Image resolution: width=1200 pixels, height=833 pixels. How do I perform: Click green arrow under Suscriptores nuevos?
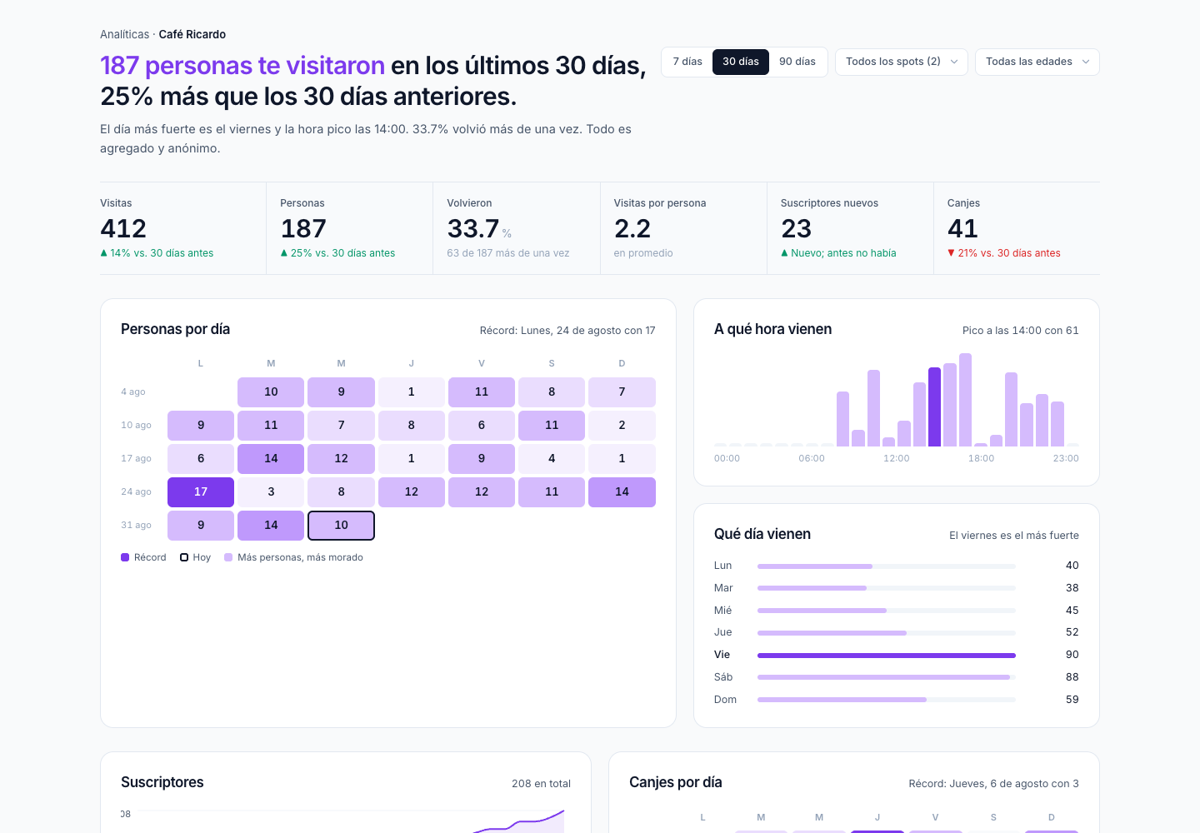tap(784, 253)
